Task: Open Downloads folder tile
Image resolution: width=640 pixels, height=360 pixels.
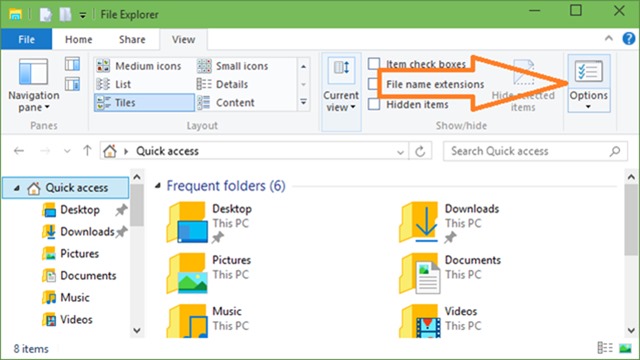Action: [x=449, y=222]
